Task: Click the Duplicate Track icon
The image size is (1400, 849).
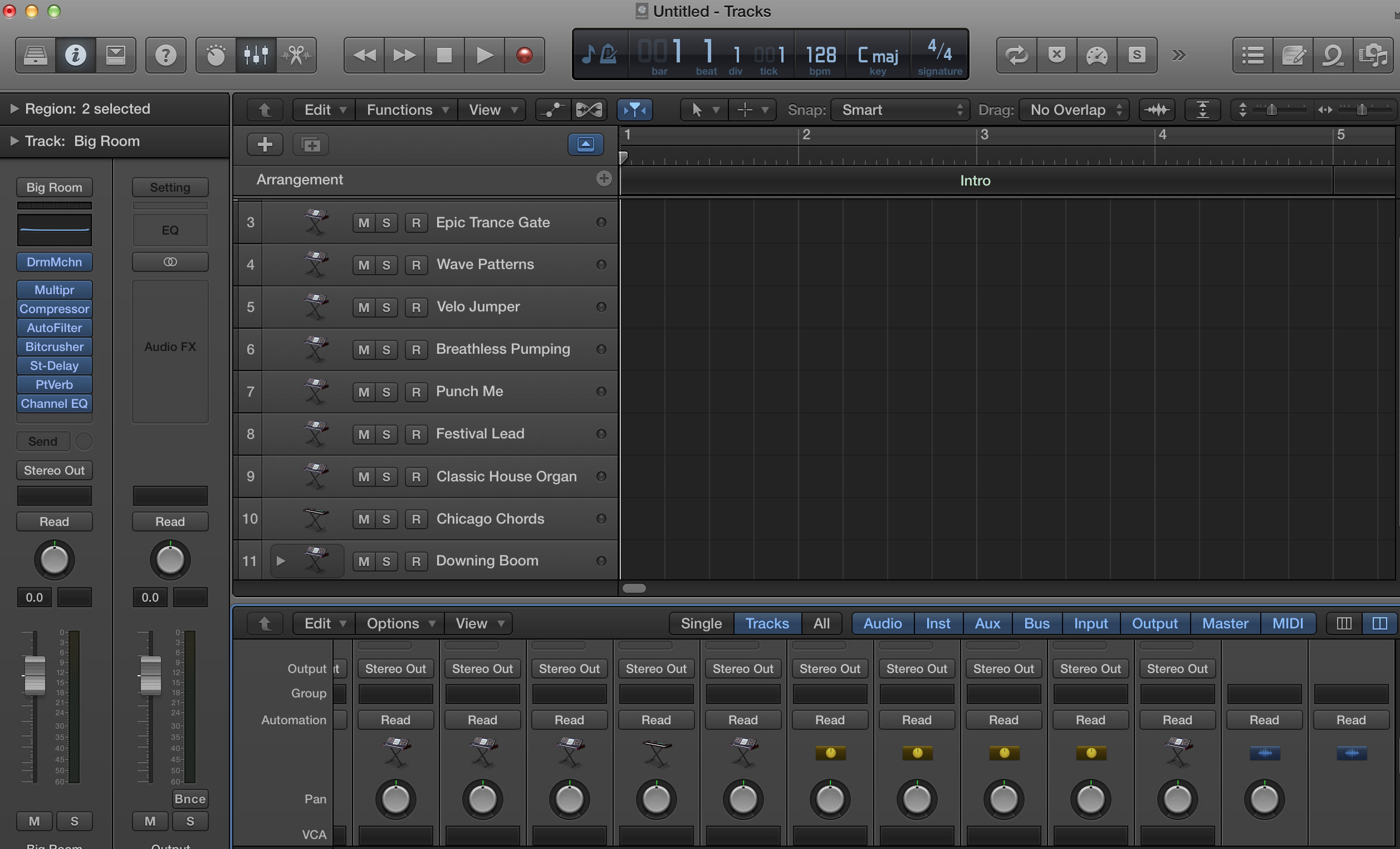Action: coord(311,144)
